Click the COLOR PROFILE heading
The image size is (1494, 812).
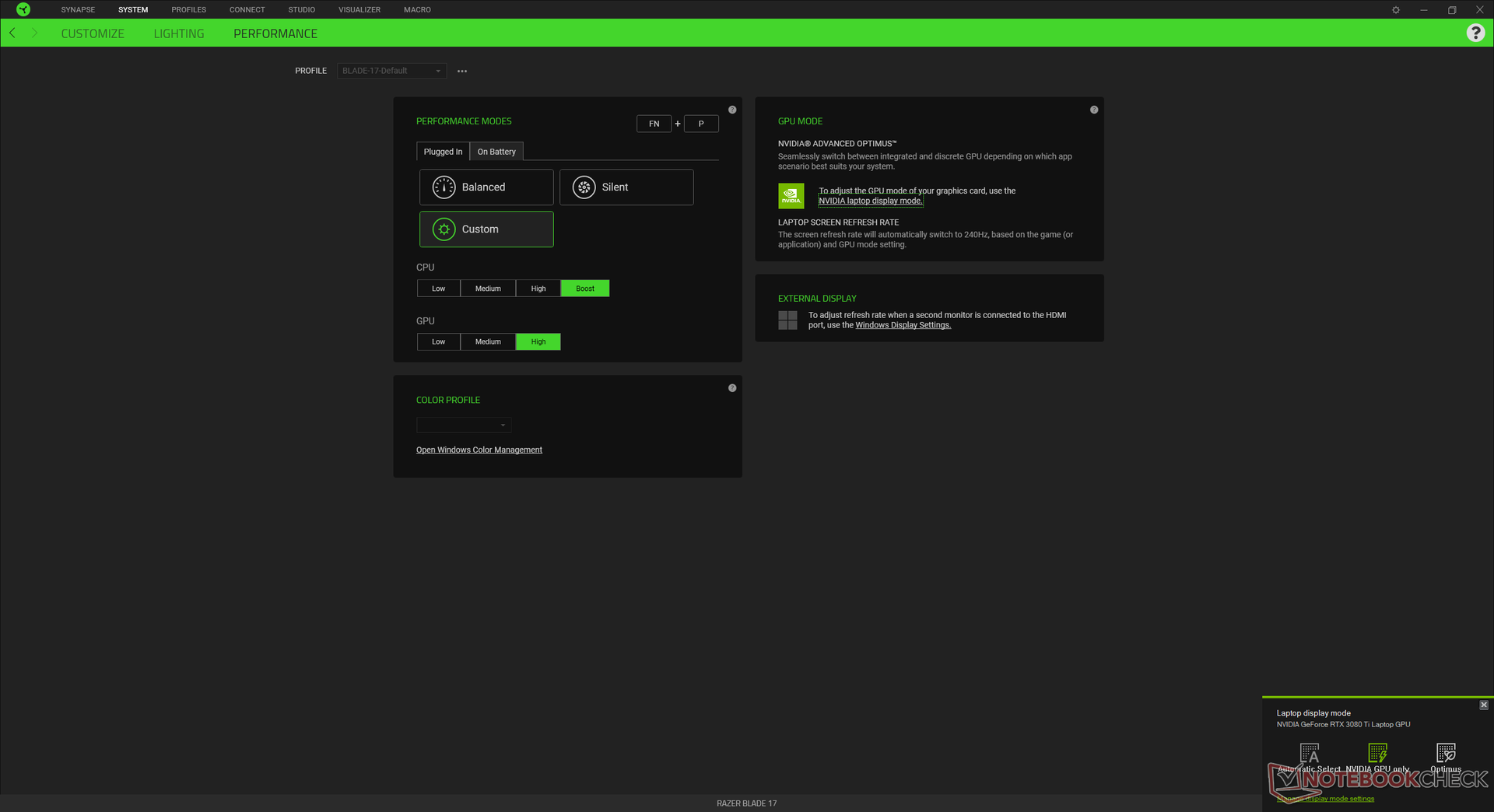[x=448, y=400]
